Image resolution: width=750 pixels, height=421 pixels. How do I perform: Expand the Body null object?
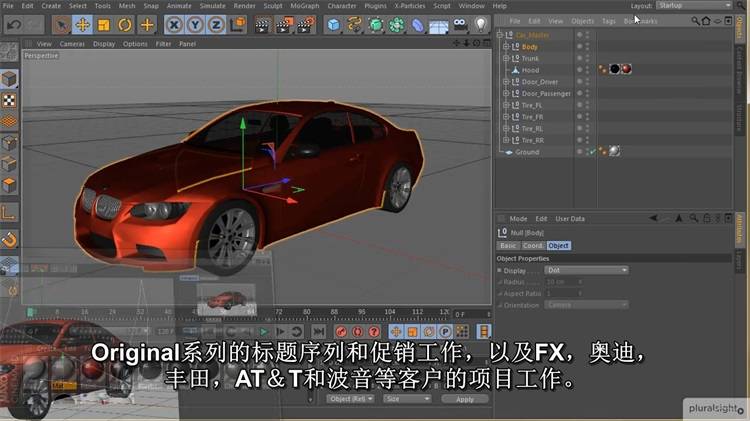(506, 46)
